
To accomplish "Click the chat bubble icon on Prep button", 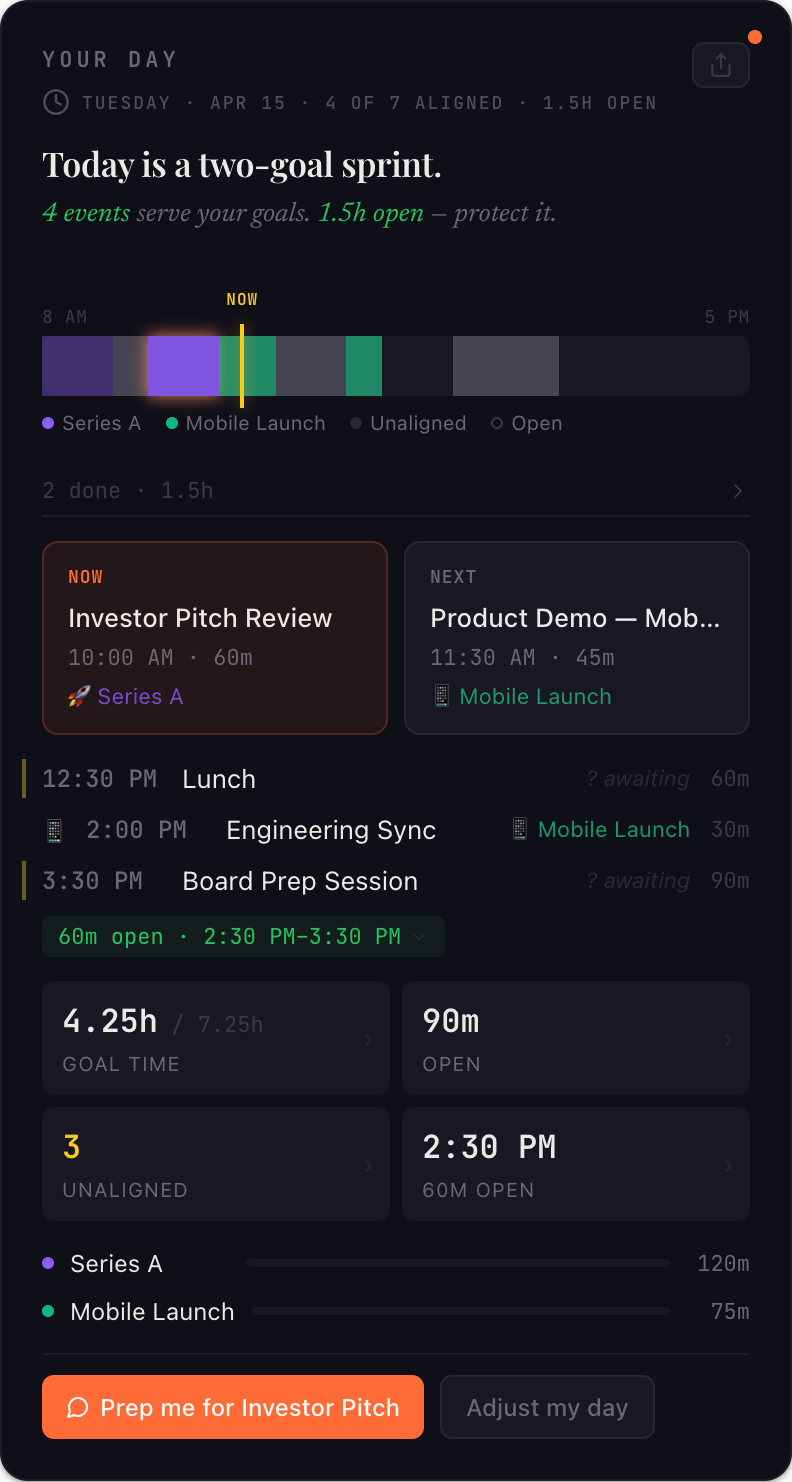I will 78,1408.
